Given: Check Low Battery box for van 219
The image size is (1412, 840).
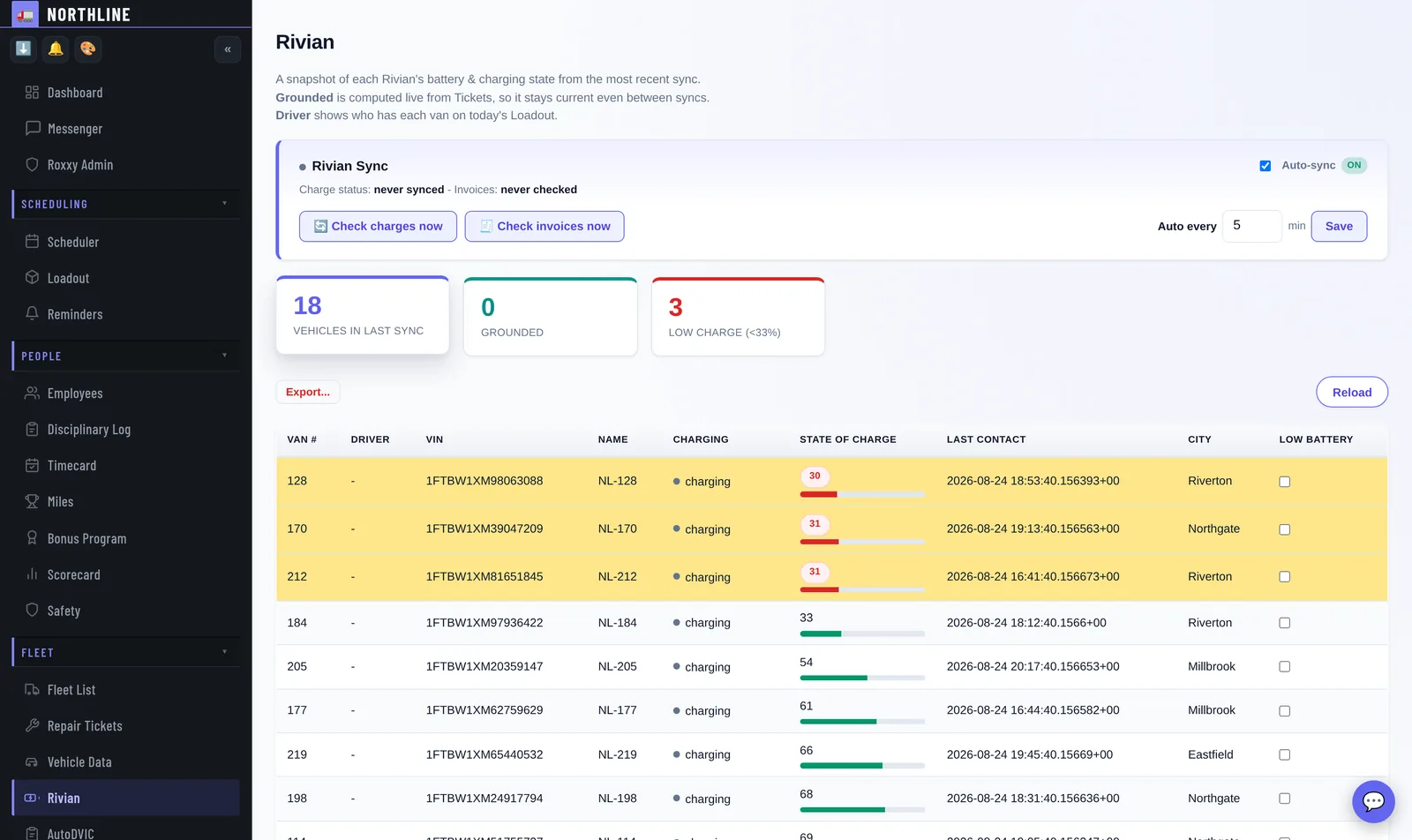Looking at the screenshot, I should pos(1285,755).
